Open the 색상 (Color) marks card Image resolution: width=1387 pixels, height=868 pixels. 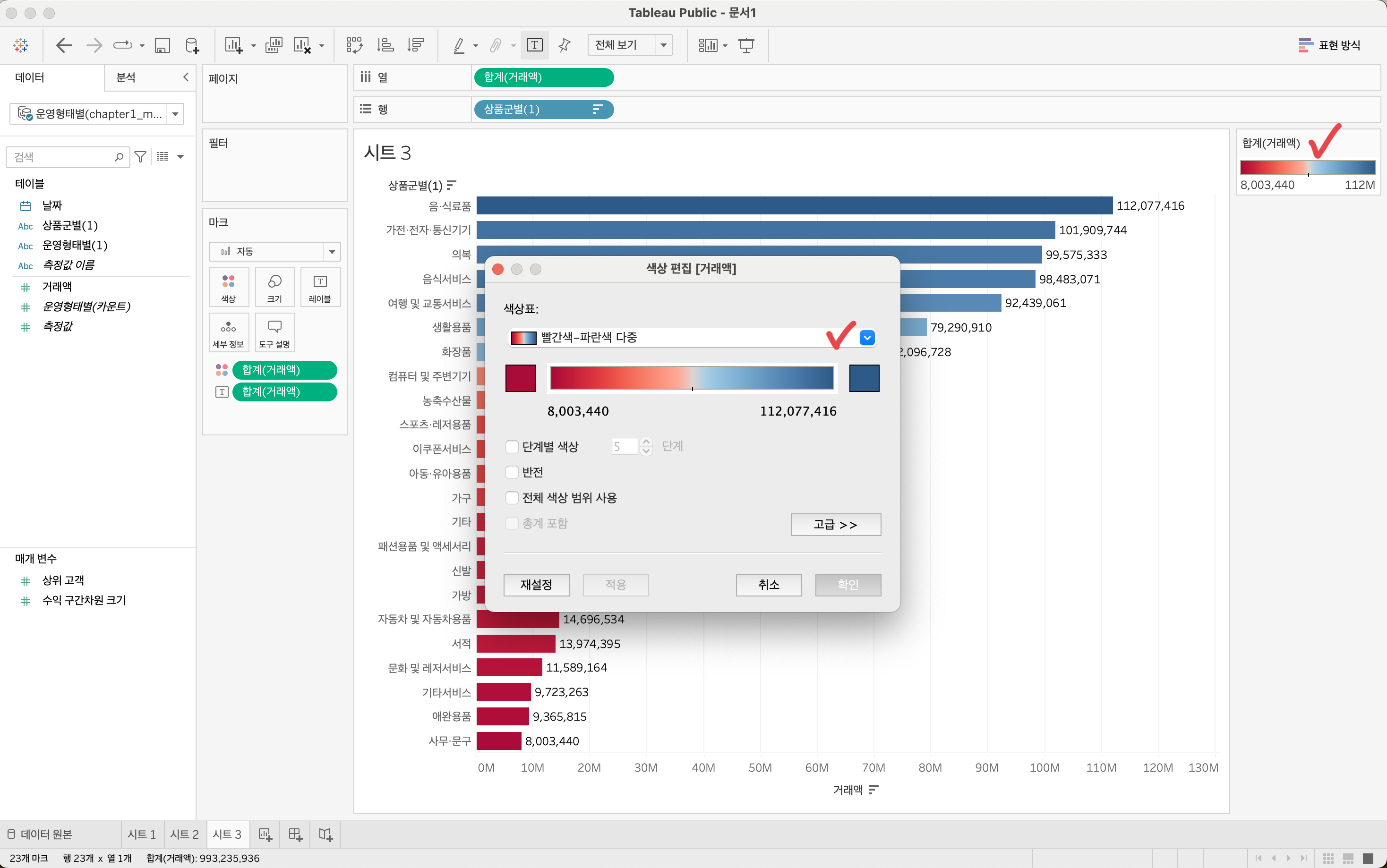[229, 287]
